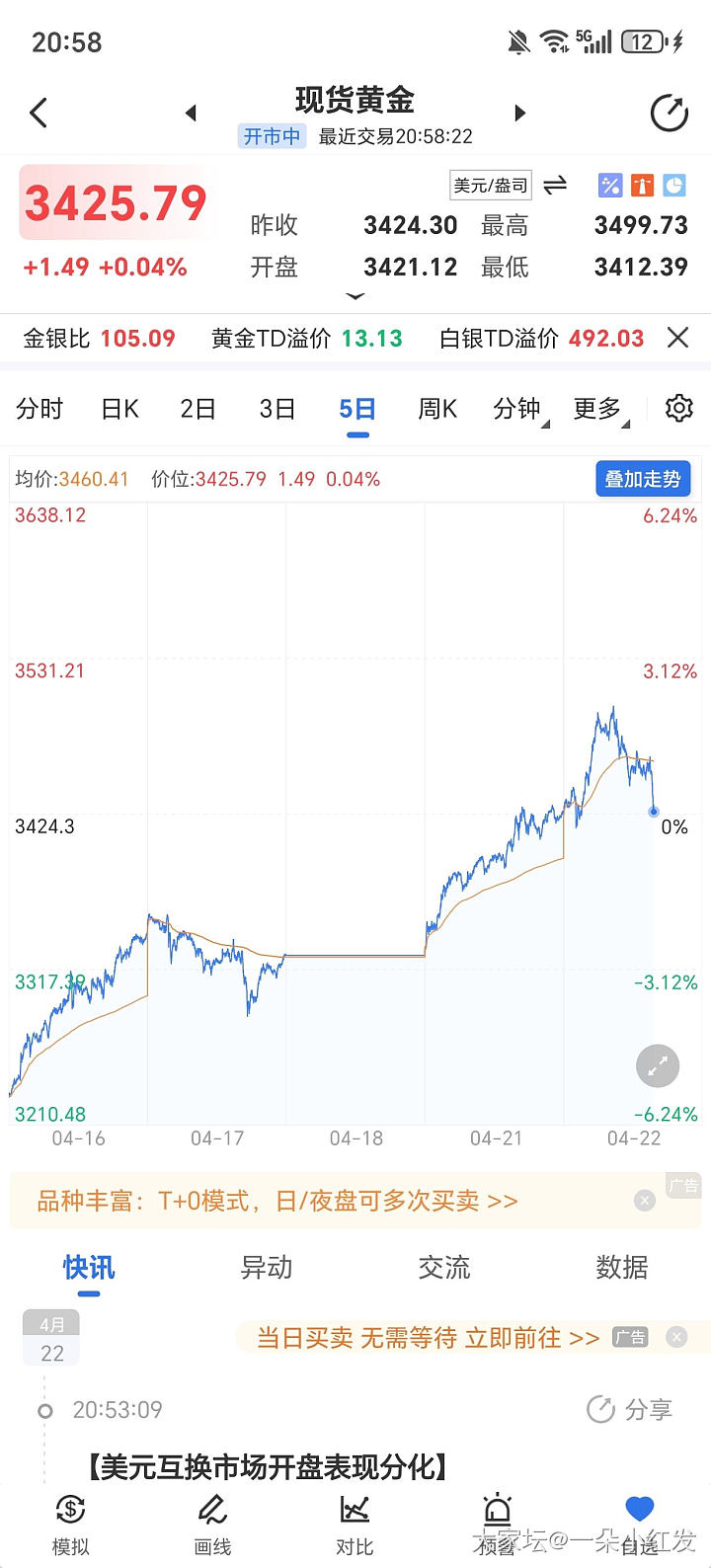Image resolution: width=711 pixels, height=1568 pixels.
Task: Toggle the blue percent display icon
Action: point(610,185)
